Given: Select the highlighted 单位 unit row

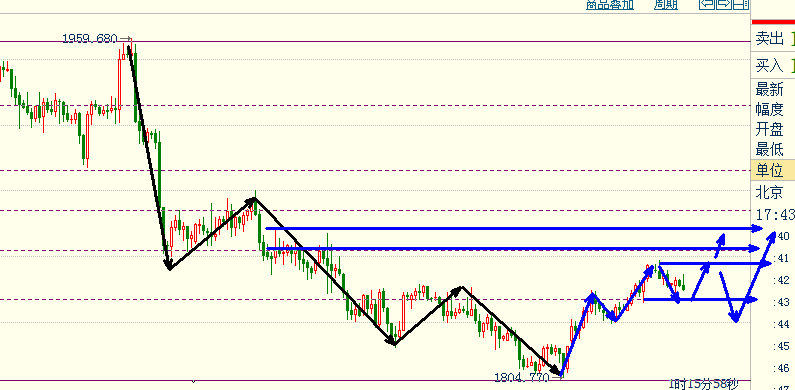Looking at the screenshot, I should click(x=773, y=170).
